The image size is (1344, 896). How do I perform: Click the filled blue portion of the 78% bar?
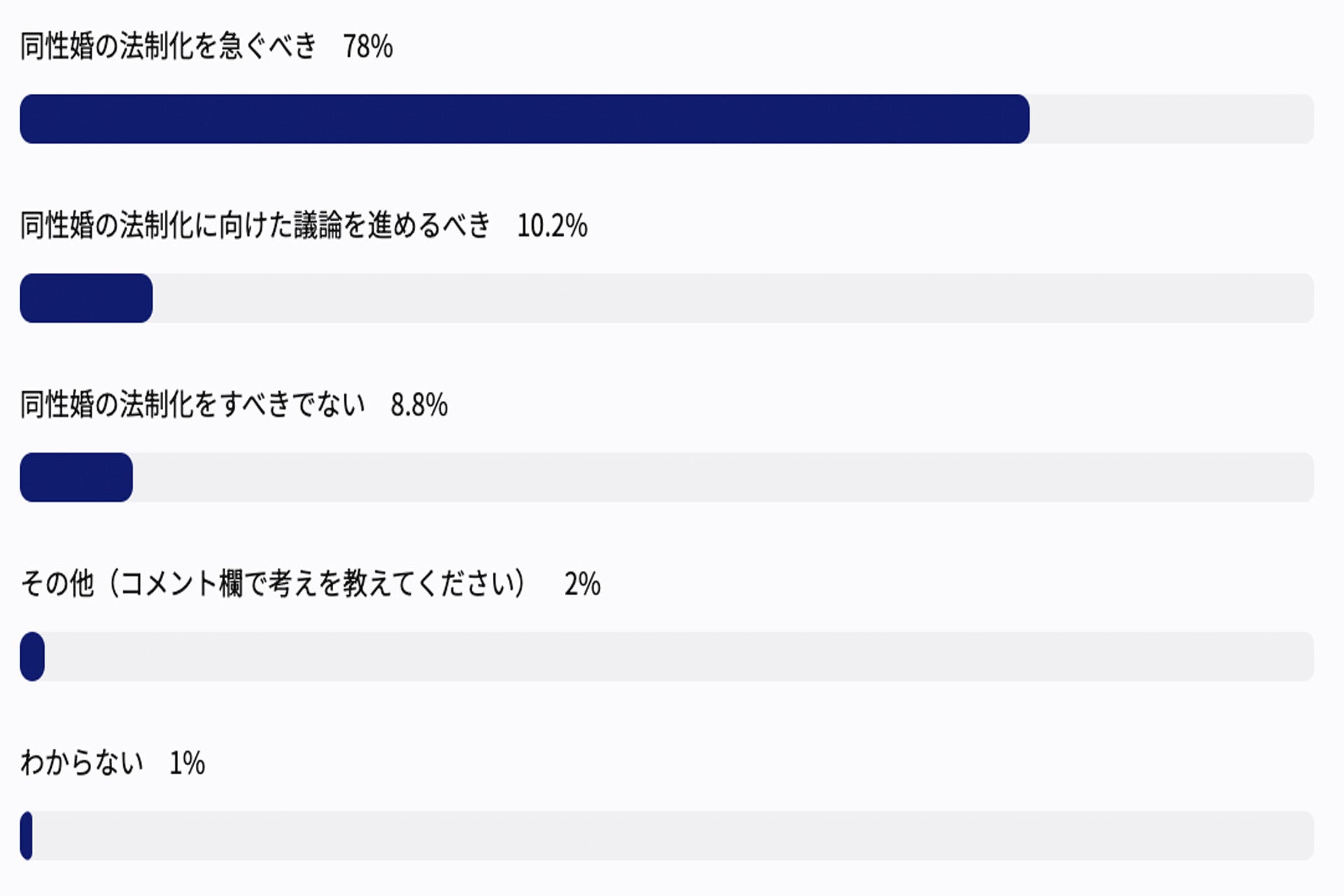[524, 119]
